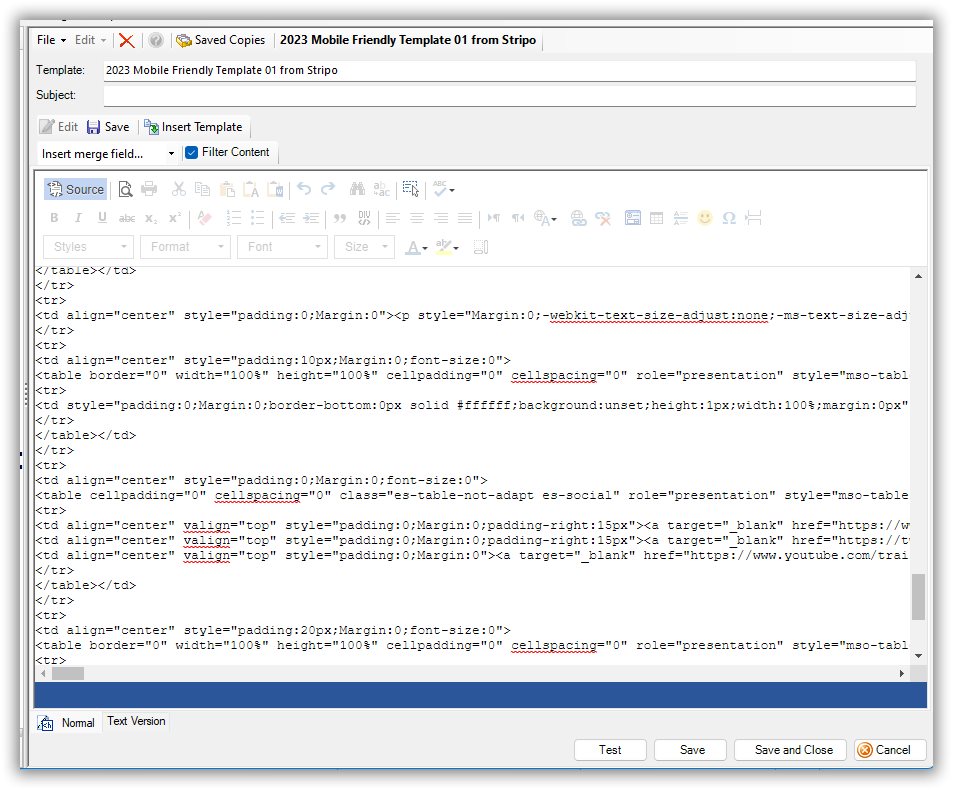
Task: Click the Preview document icon
Action: pyautogui.click(x=125, y=190)
